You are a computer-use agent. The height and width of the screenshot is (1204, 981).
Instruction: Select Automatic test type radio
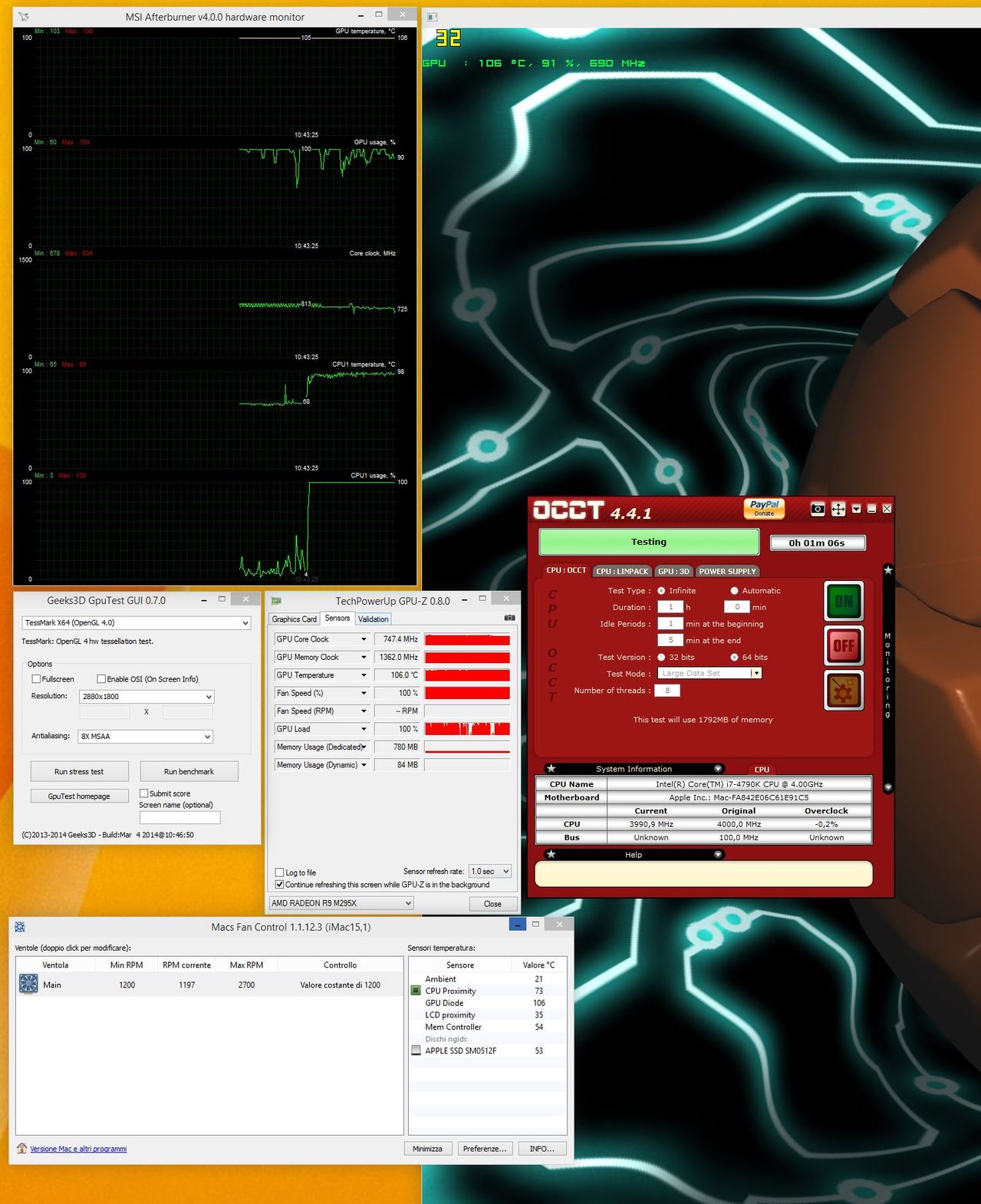pos(734,591)
